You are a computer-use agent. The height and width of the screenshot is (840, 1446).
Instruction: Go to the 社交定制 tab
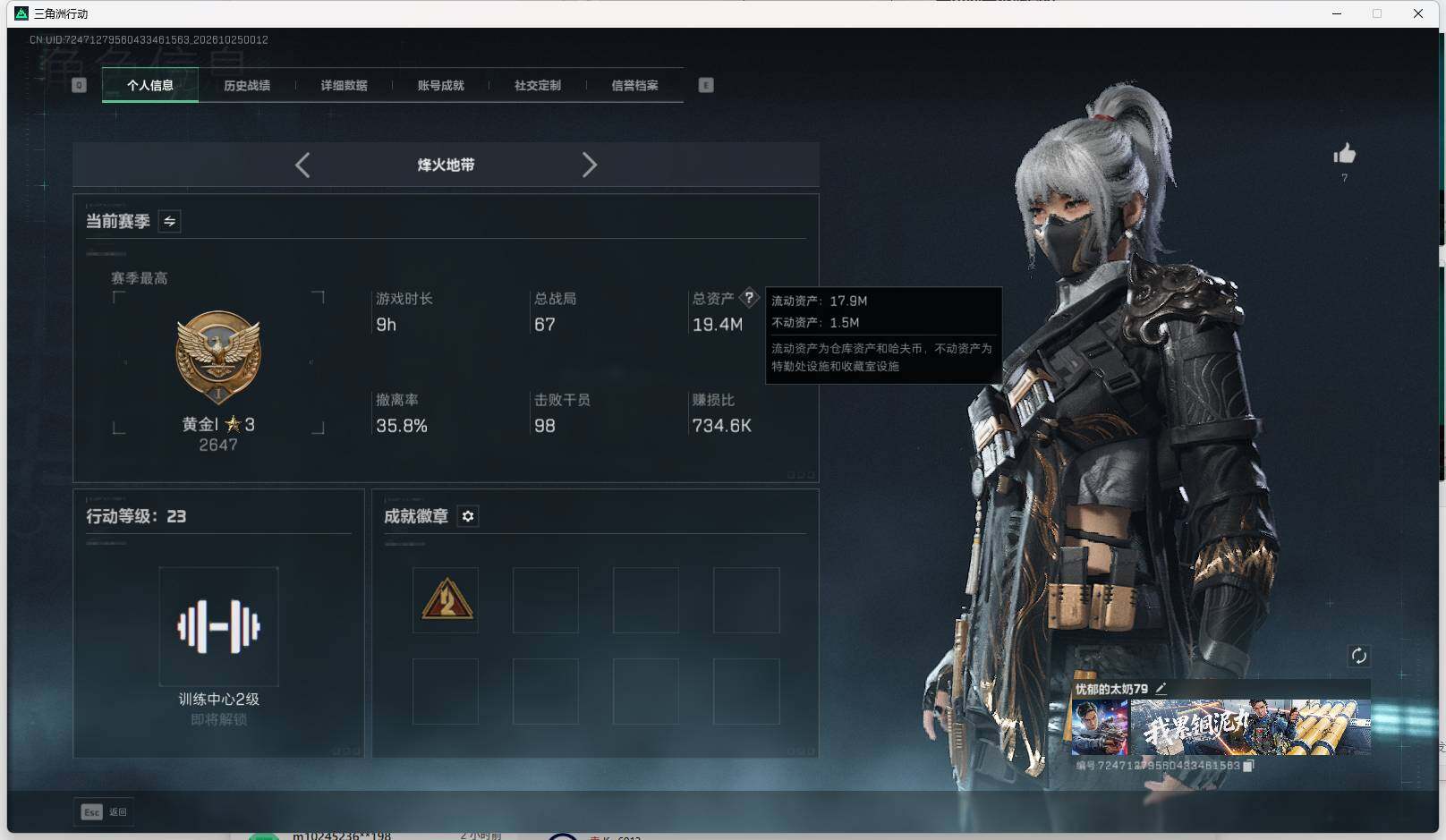point(538,86)
